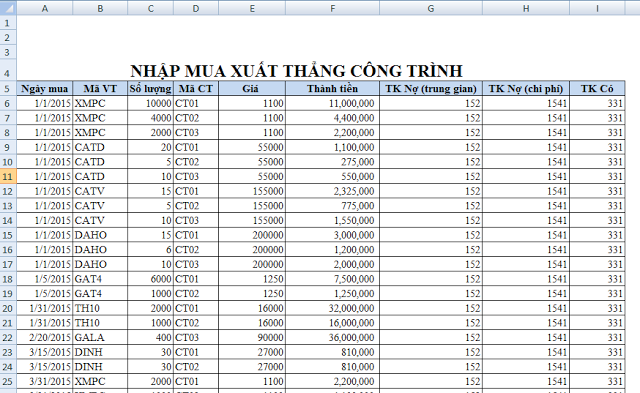Select the CATV cell in row 12
This screenshot has width=640, height=393.
click(x=100, y=191)
